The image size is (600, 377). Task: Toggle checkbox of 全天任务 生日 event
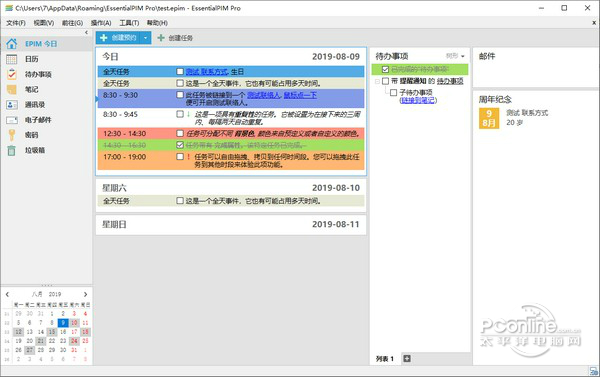click(180, 71)
